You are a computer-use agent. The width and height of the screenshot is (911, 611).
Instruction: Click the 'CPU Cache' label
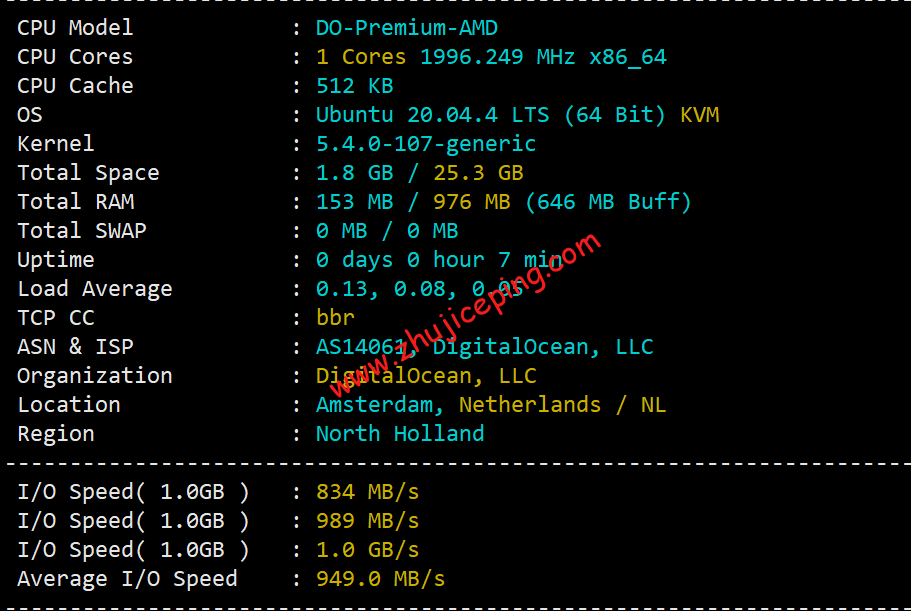point(75,85)
